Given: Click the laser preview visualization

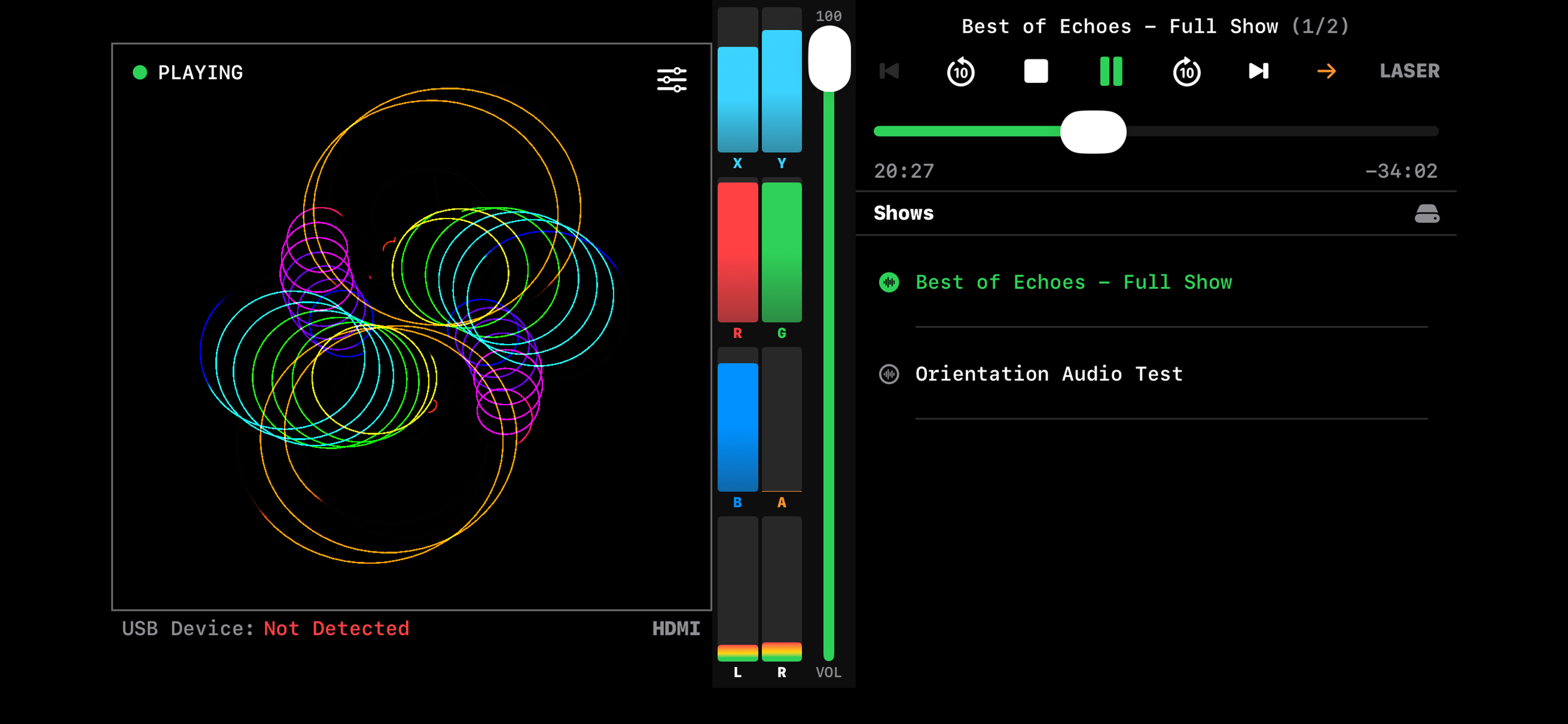Looking at the screenshot, I should pyautogui.click(x=411, y=326).
